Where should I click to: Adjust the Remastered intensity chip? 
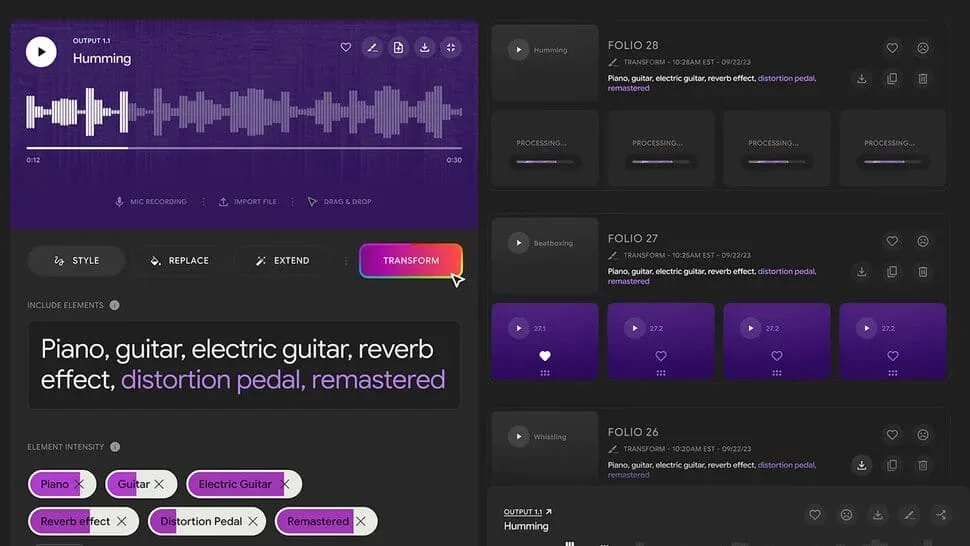coord(326,521)
